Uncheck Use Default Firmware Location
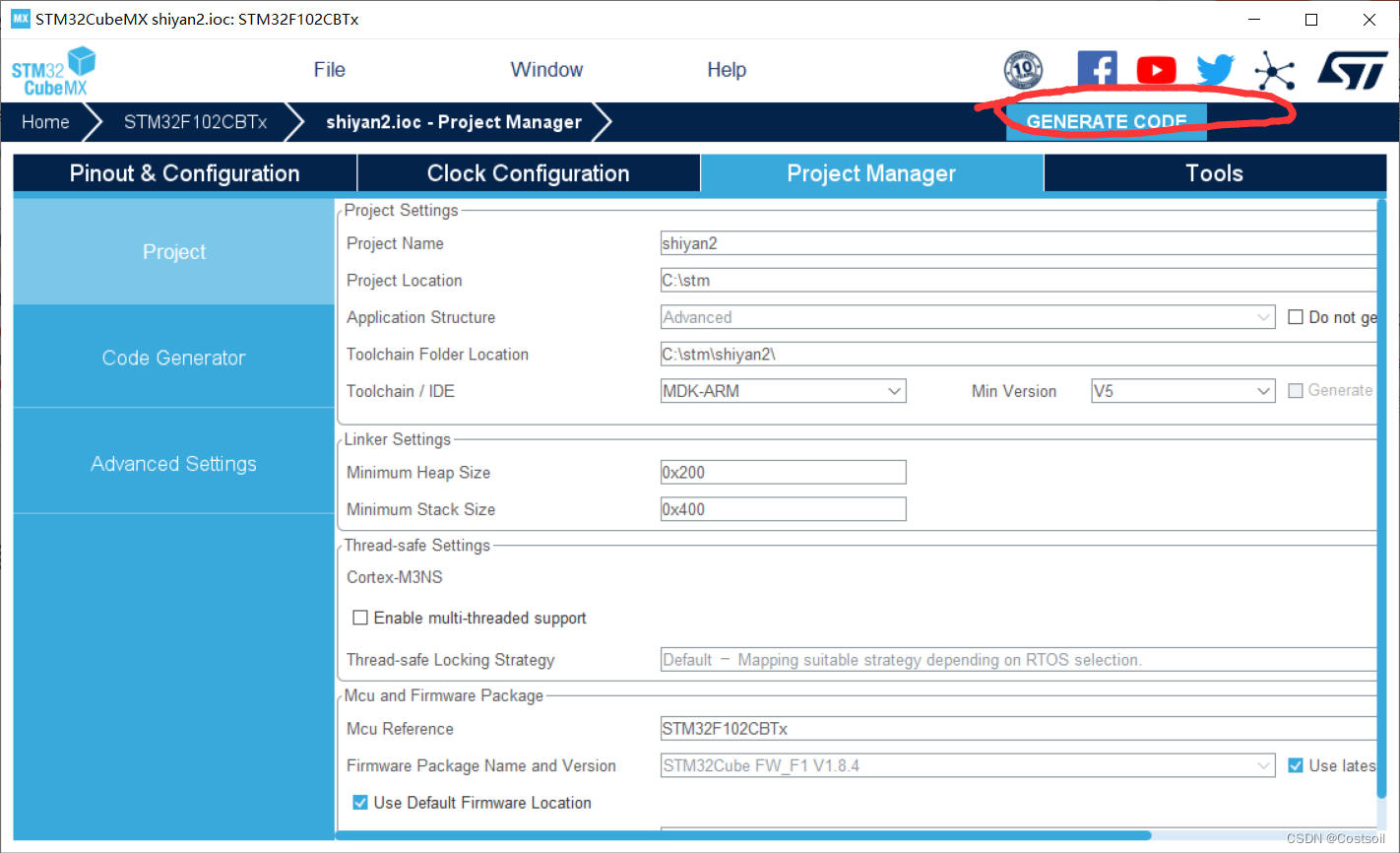 pyautogui.click(x=360, y=803)
